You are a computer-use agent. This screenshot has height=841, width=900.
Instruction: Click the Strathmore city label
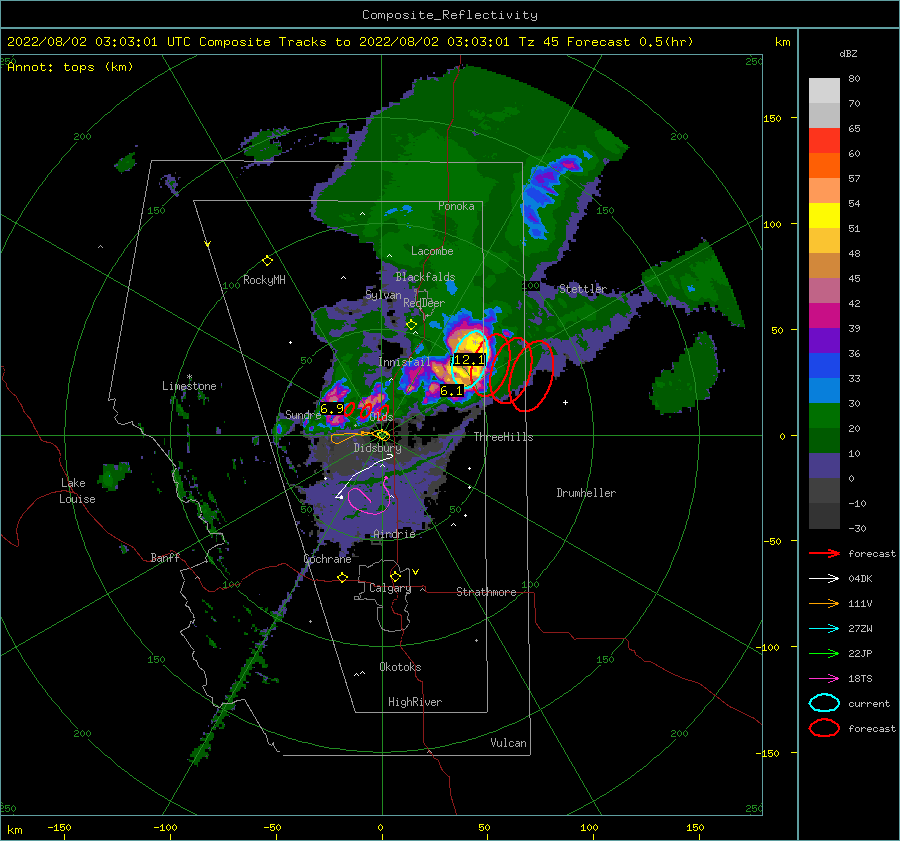486,592
